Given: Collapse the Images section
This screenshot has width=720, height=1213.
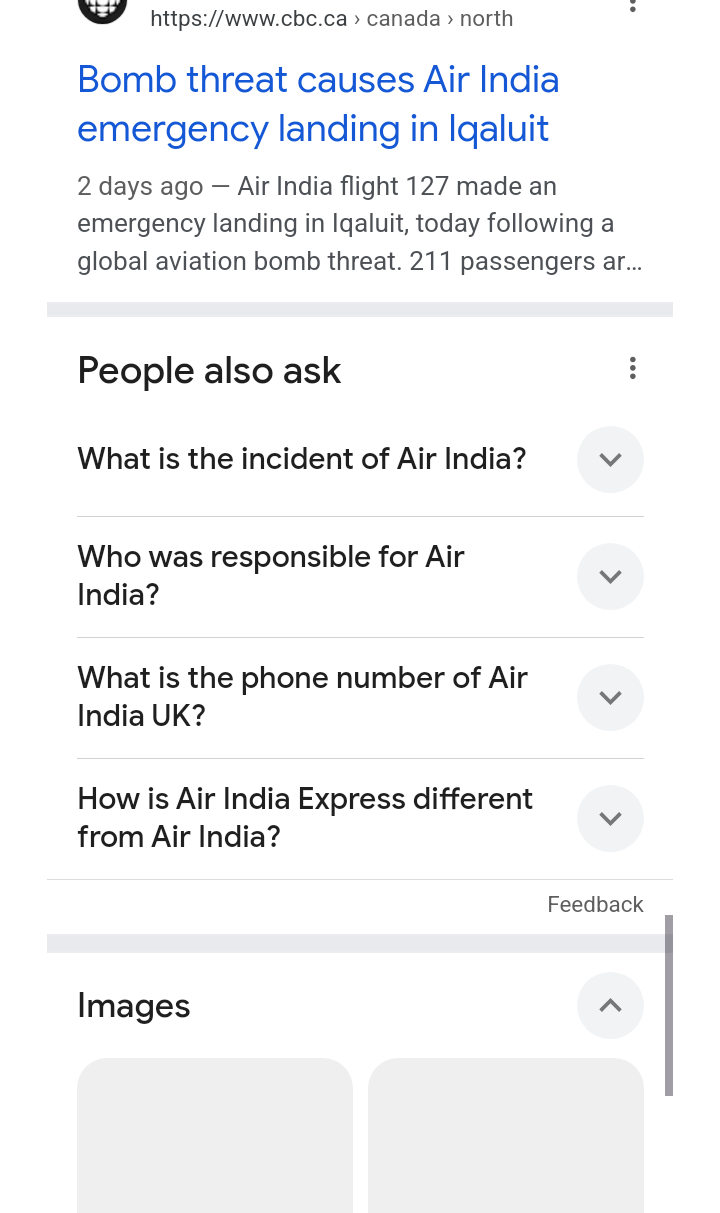Looking at the screenshot, I should 610,1005.
